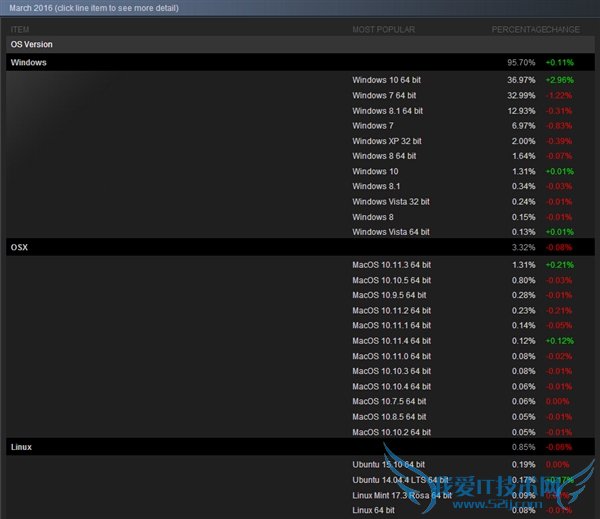Click the PERCENTAGE CHANGE column header

pos(535,29)
